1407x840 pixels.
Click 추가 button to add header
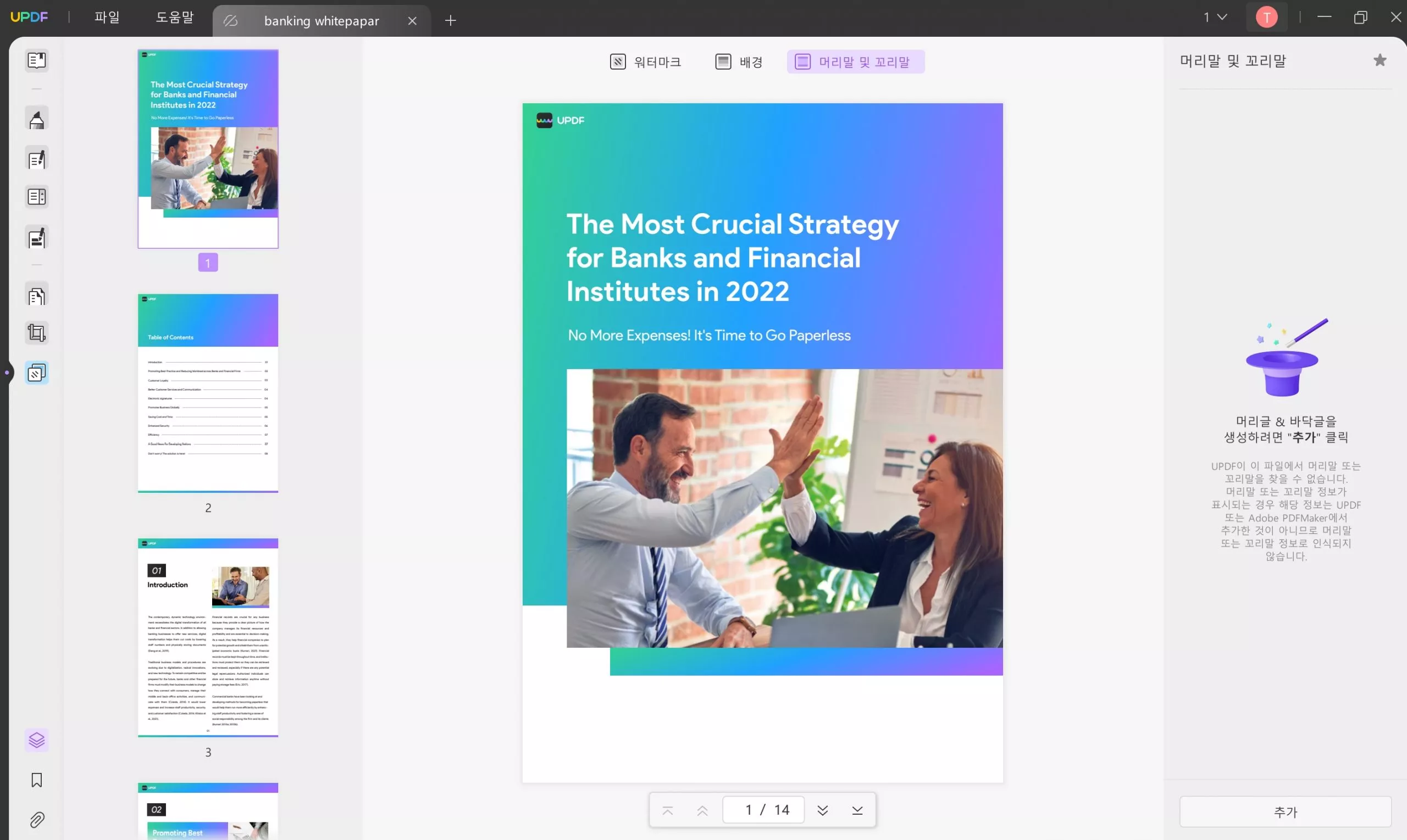(x=1285, y=812)
